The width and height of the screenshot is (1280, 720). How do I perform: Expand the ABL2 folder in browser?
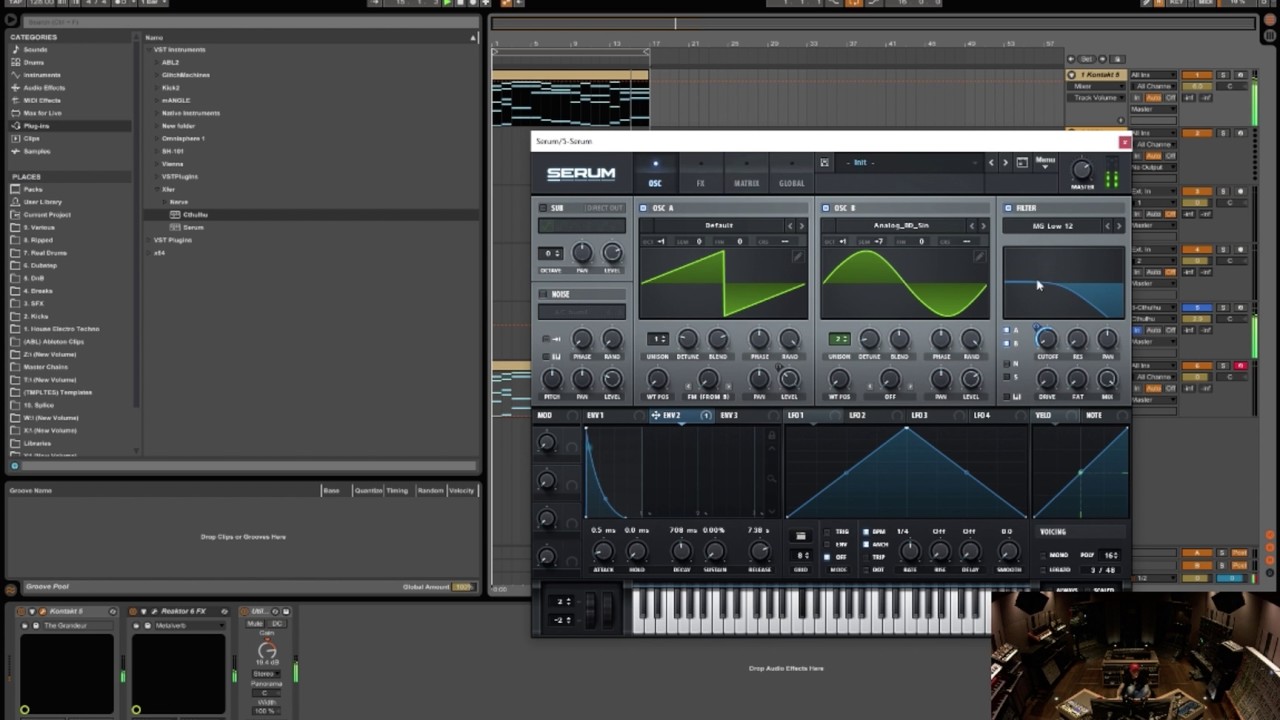156,62
